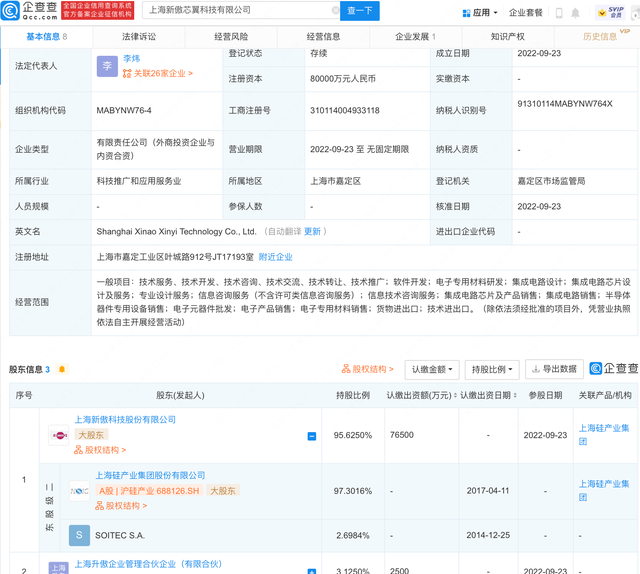This screenshot has width=640, height=574.
Task: Click the 李 legal representative avatar
Action: click(x=107, y=66)
